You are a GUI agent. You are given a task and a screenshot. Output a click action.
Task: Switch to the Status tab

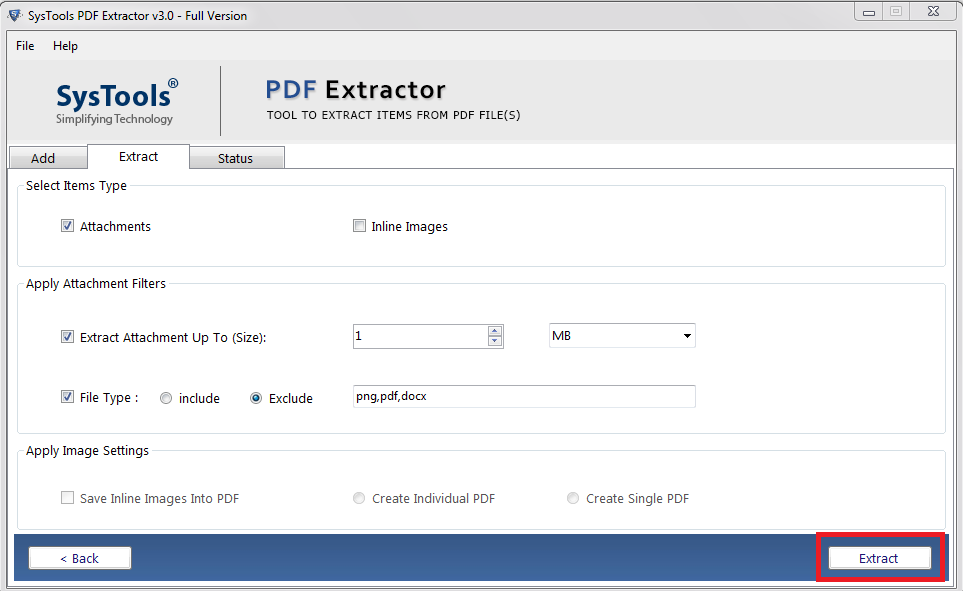[x=236, y=158]
